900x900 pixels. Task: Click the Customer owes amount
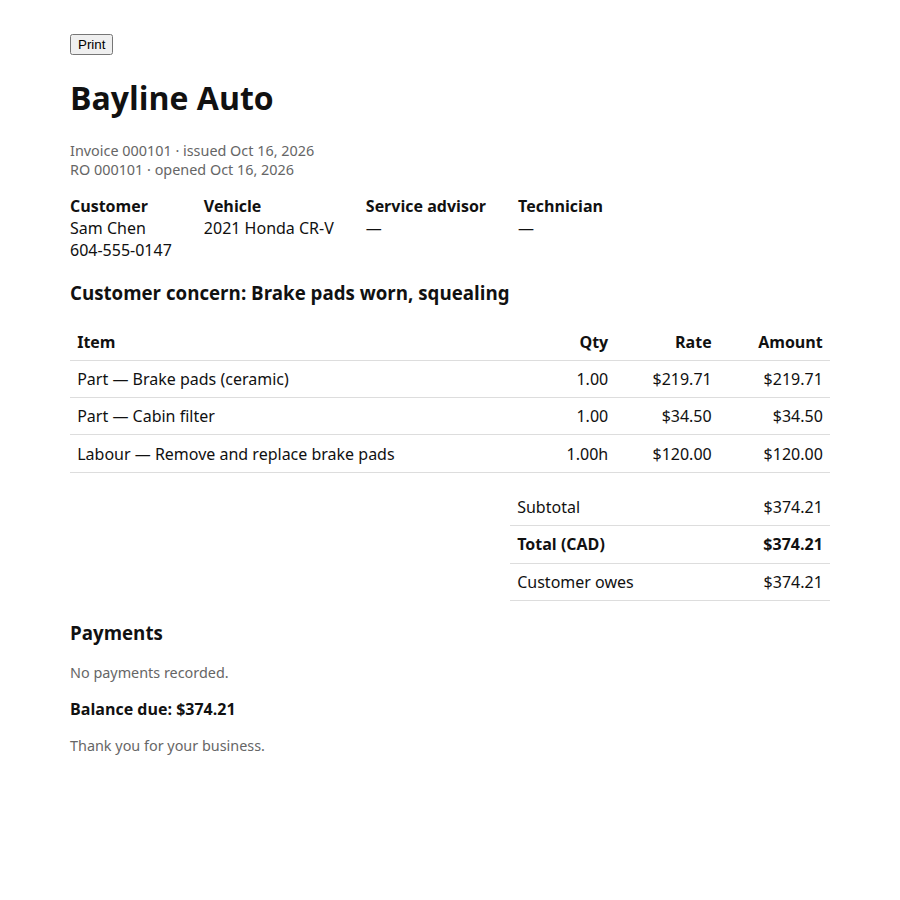coord(793,582)
